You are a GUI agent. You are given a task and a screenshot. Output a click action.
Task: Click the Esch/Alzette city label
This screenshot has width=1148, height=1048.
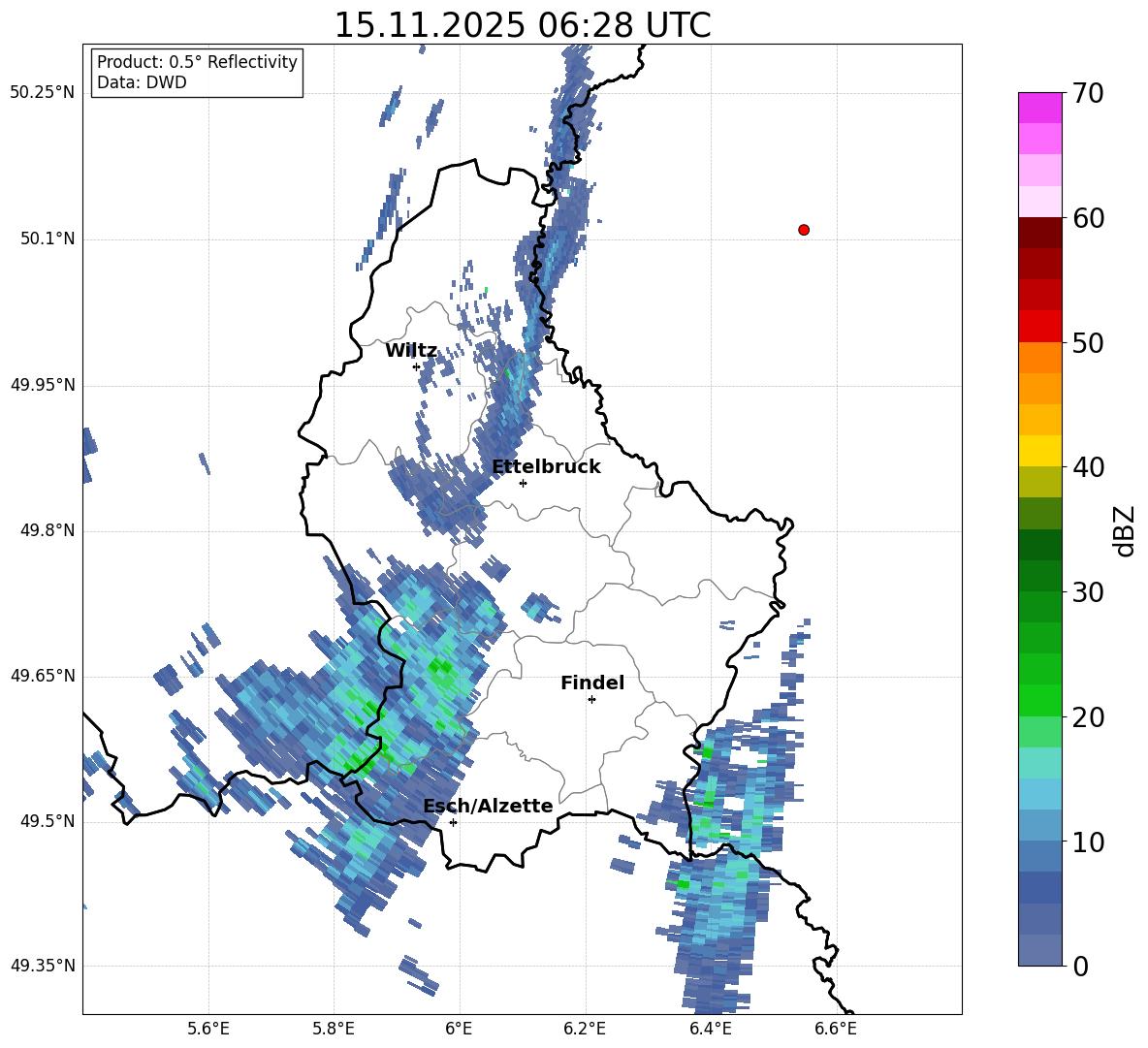[489, 806]
